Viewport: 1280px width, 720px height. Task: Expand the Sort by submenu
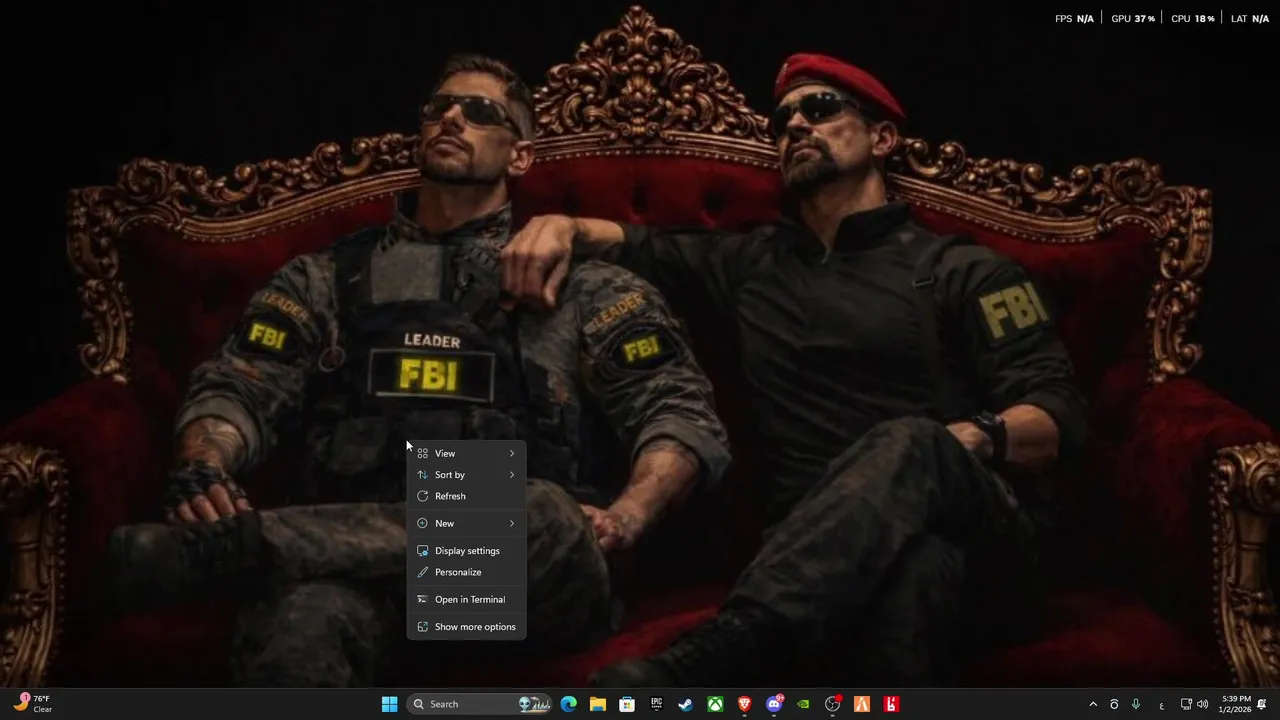coord(466,475)
